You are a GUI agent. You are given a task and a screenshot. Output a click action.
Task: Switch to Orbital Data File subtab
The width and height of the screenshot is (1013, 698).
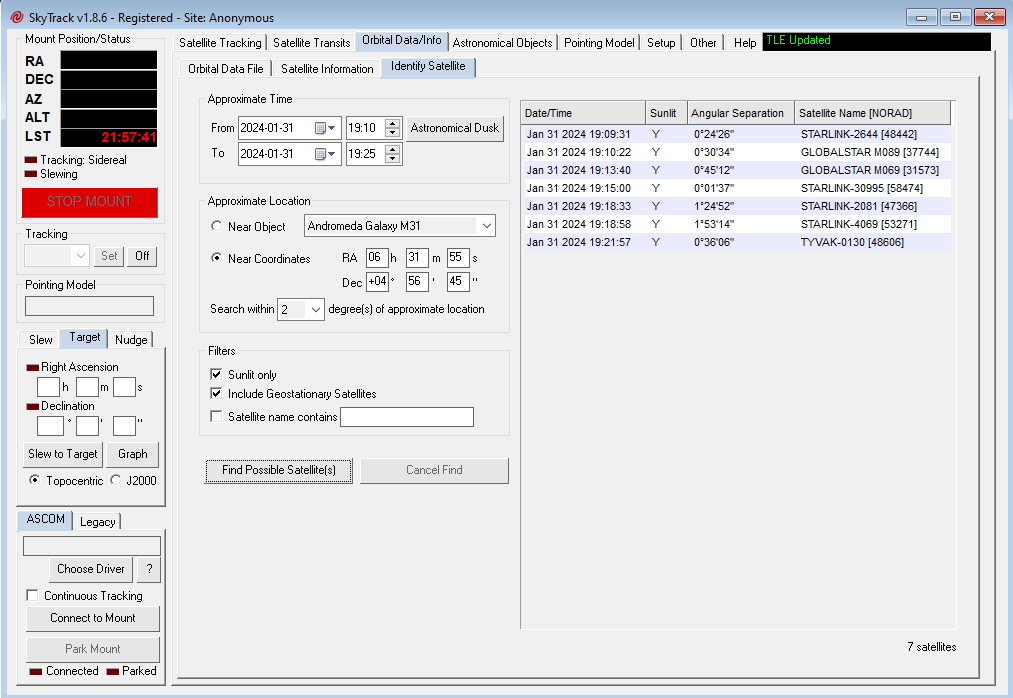(x=225, y=69)
